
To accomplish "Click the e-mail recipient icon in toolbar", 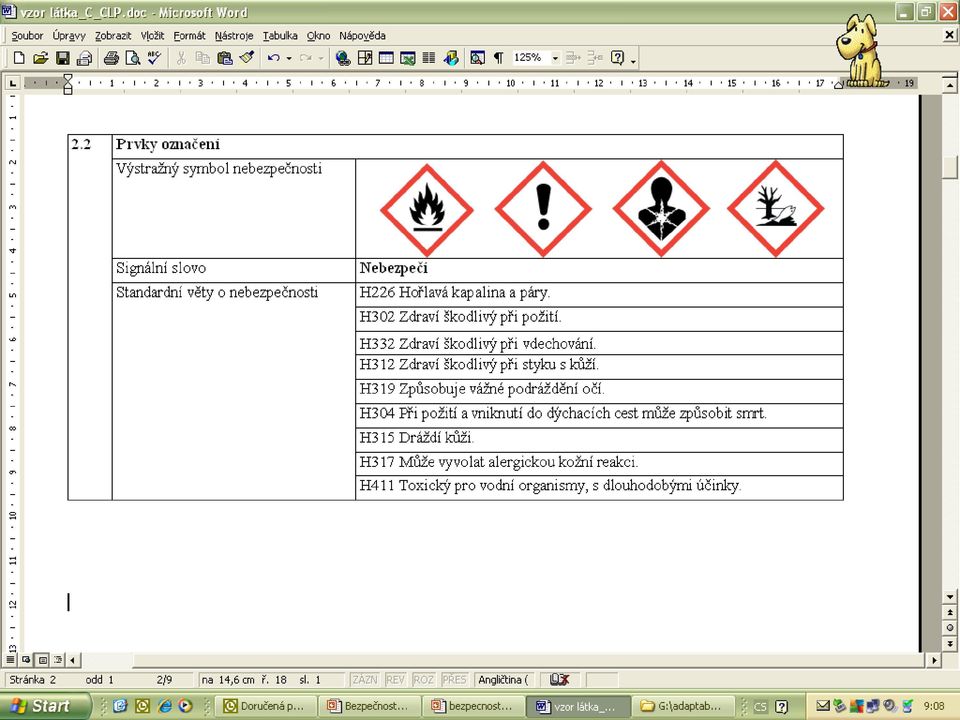I will [x=84, y=58].
